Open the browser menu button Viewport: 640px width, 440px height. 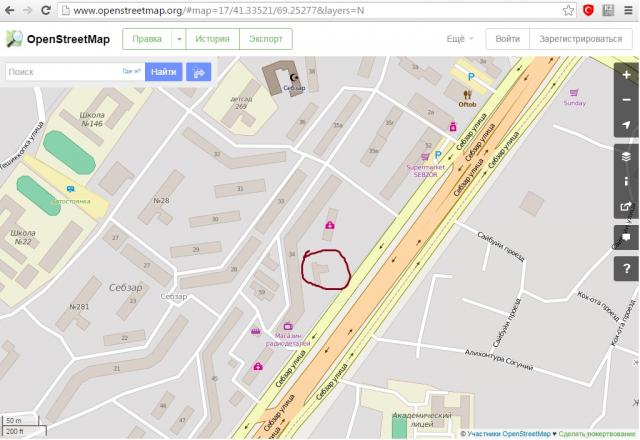coord(627,10)
